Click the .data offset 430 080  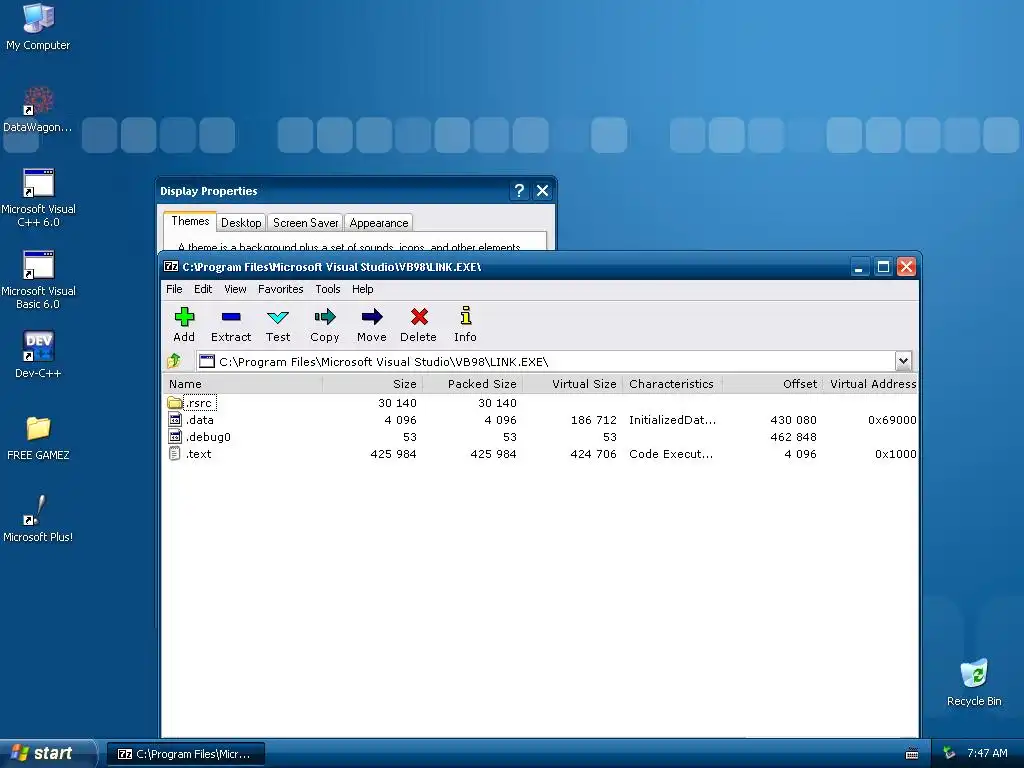pos(793,420)
